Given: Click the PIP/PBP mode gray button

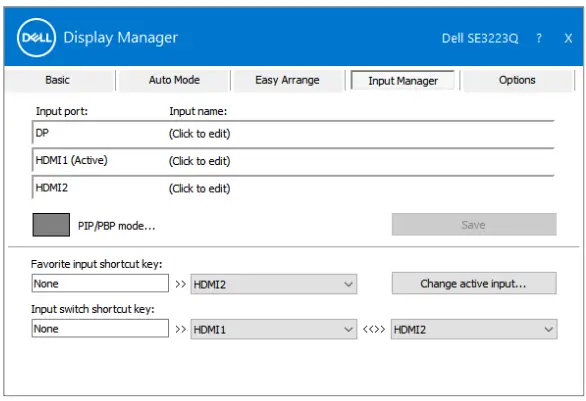Looking at the screenshot, I should [x=51, y=225].
